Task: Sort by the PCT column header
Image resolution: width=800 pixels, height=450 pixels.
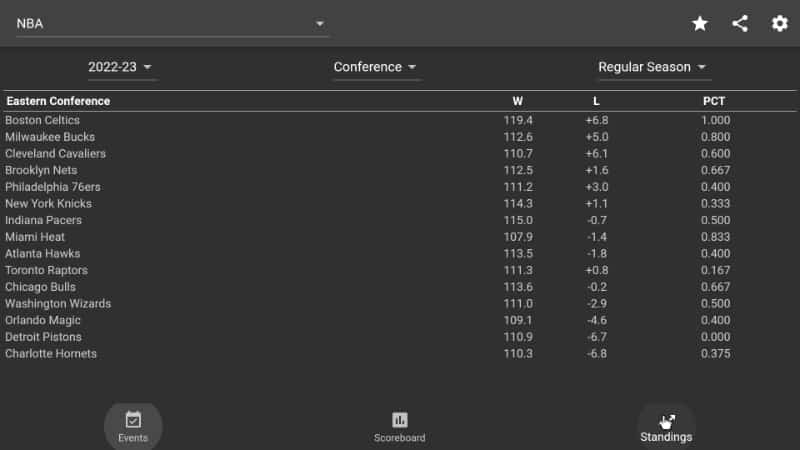Action: [714, 101]
